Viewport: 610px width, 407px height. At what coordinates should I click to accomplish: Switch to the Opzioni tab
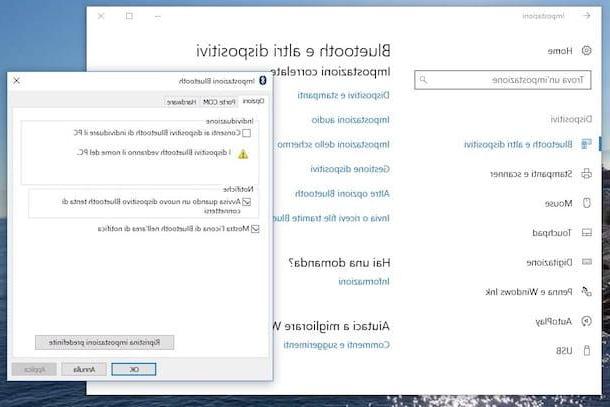click(x=253, y=101)
